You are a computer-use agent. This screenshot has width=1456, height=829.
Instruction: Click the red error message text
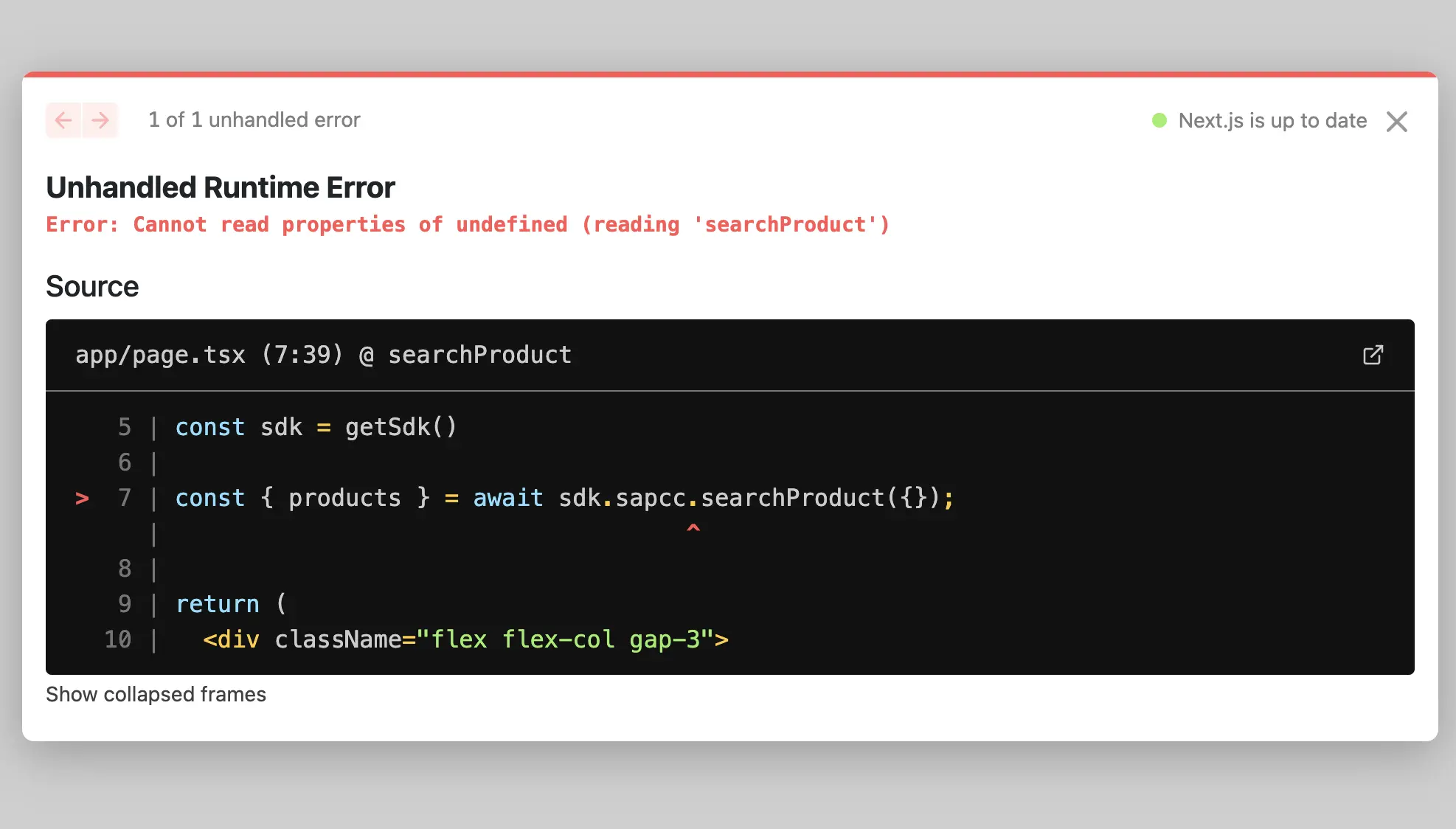point(468,224)
